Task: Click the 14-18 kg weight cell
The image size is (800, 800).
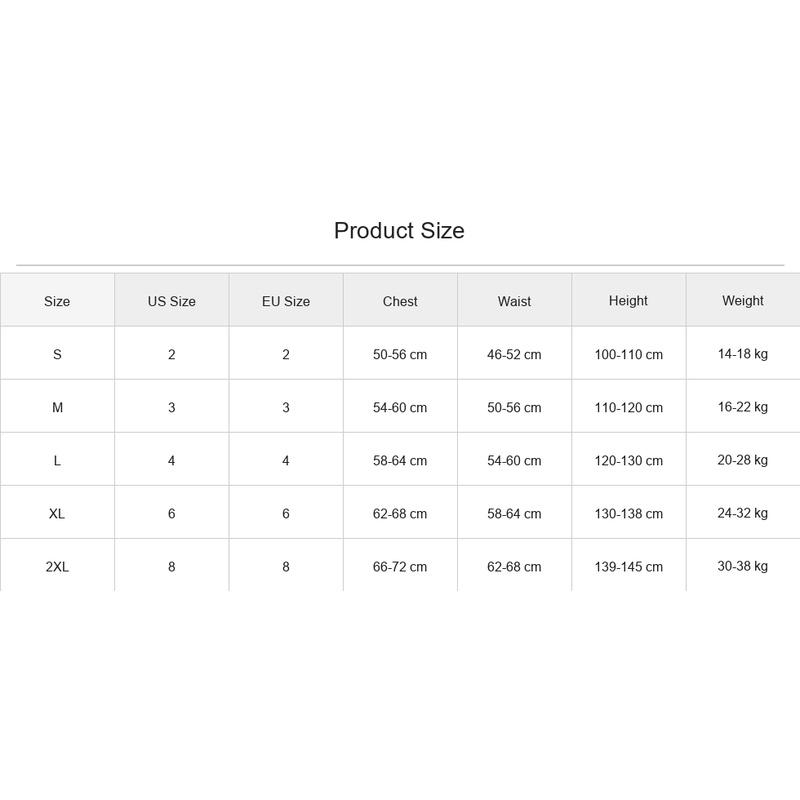Action: pos(743,354)
